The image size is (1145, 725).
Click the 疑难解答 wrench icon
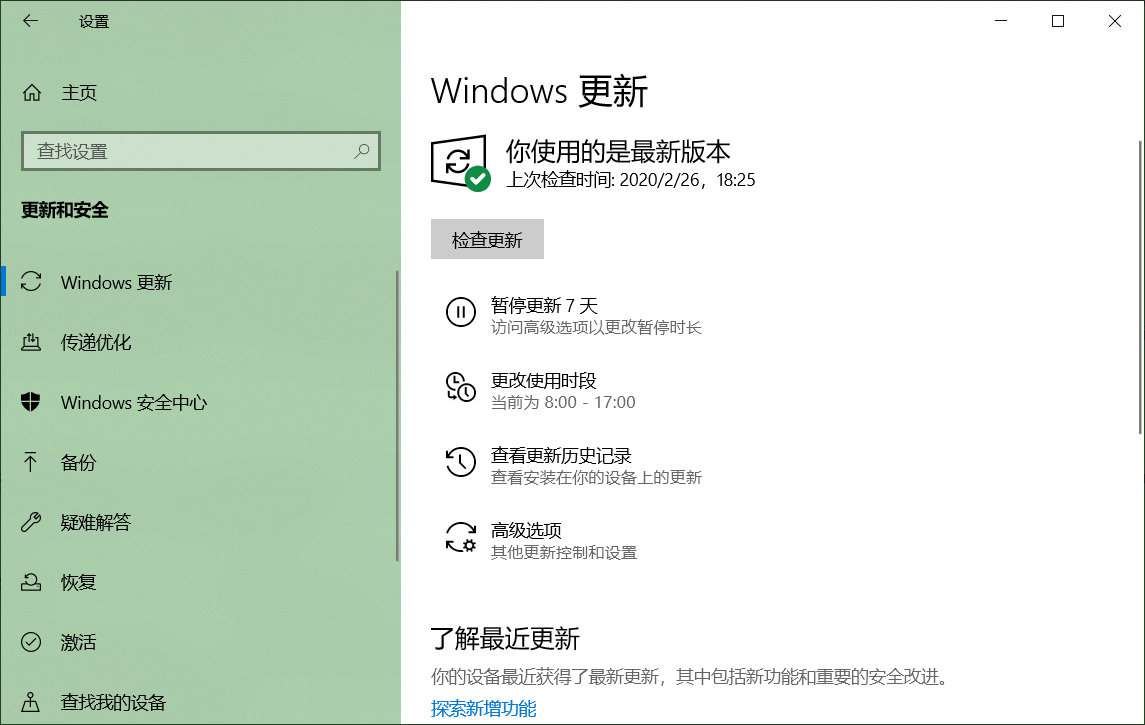pyautogui.click(x=30, y=522)
